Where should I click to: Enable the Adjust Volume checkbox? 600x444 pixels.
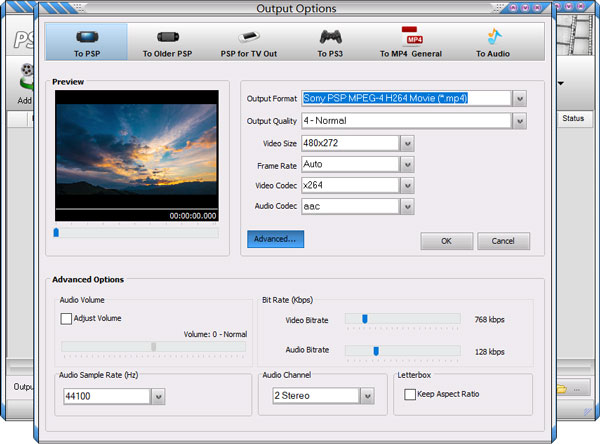(67, 319)
